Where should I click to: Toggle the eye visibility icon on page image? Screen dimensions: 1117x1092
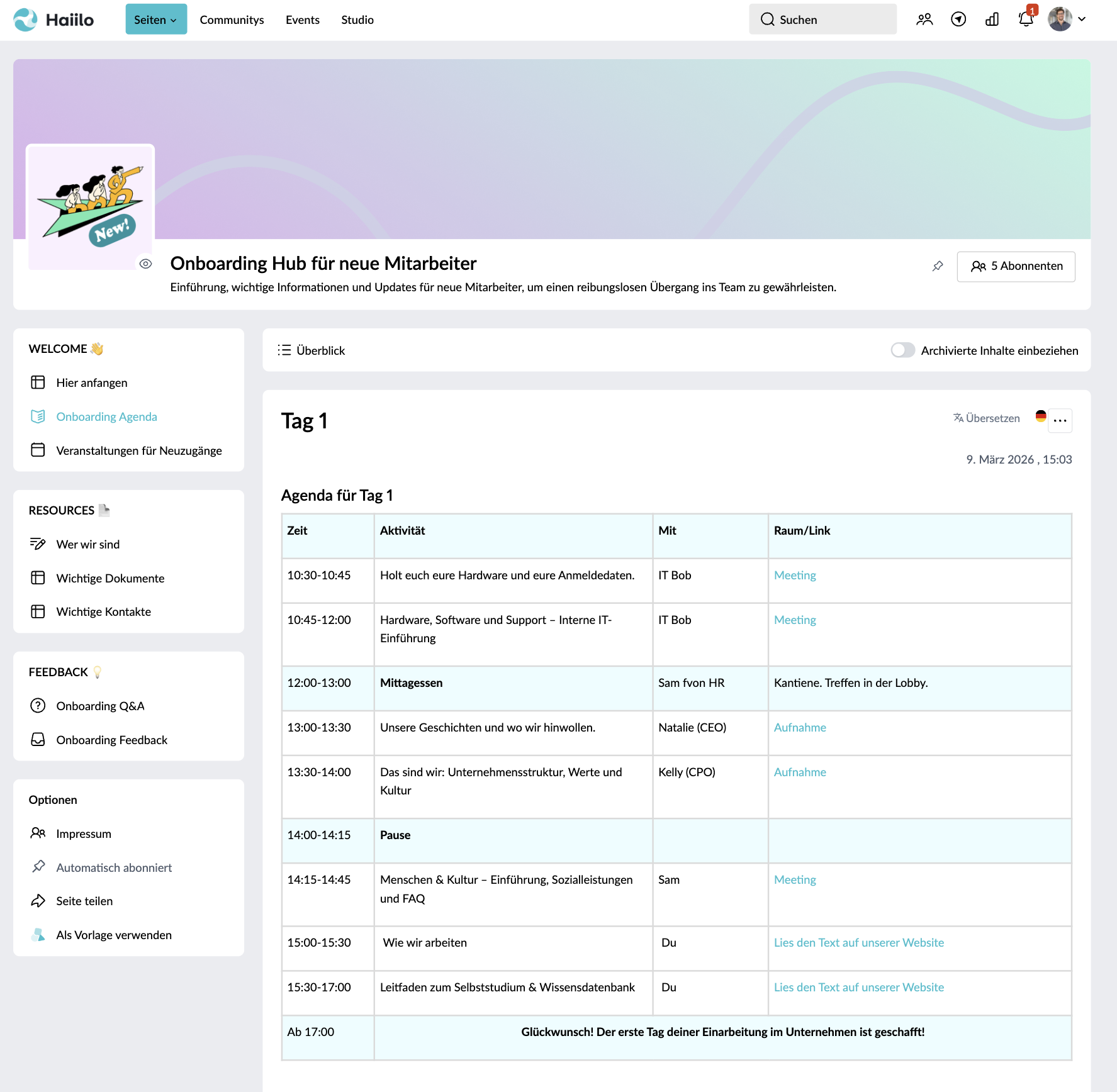tap(146, 264)
